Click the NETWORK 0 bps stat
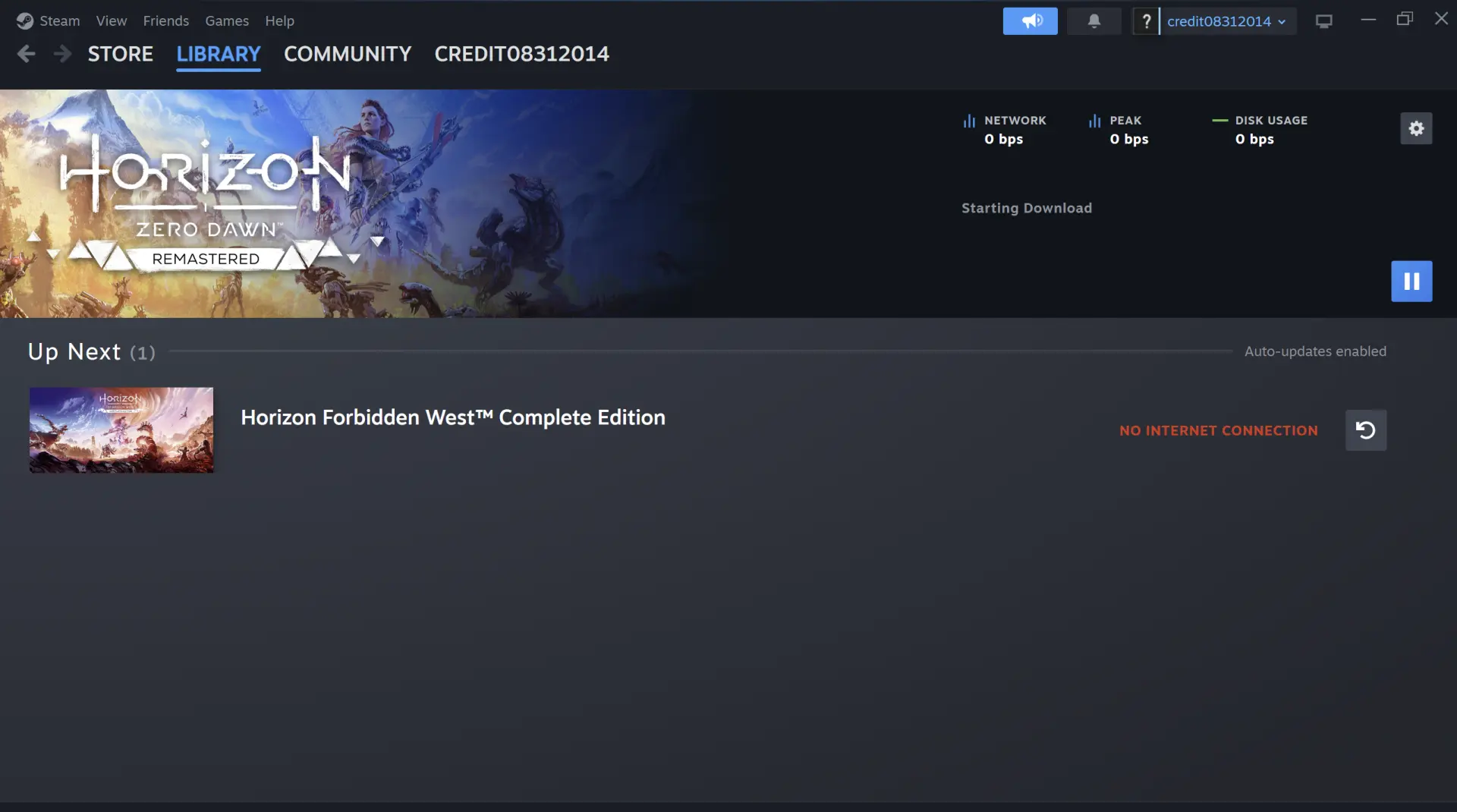This screenshot has height=812, width=1457. tap(1005, 130)
